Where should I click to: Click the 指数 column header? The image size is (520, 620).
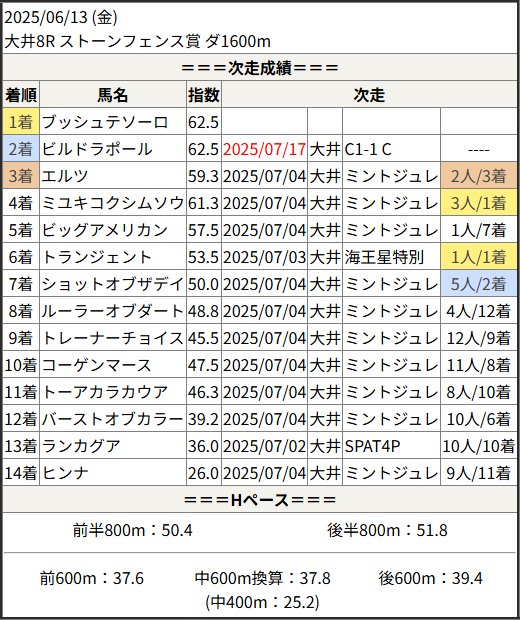pos(204,95)
